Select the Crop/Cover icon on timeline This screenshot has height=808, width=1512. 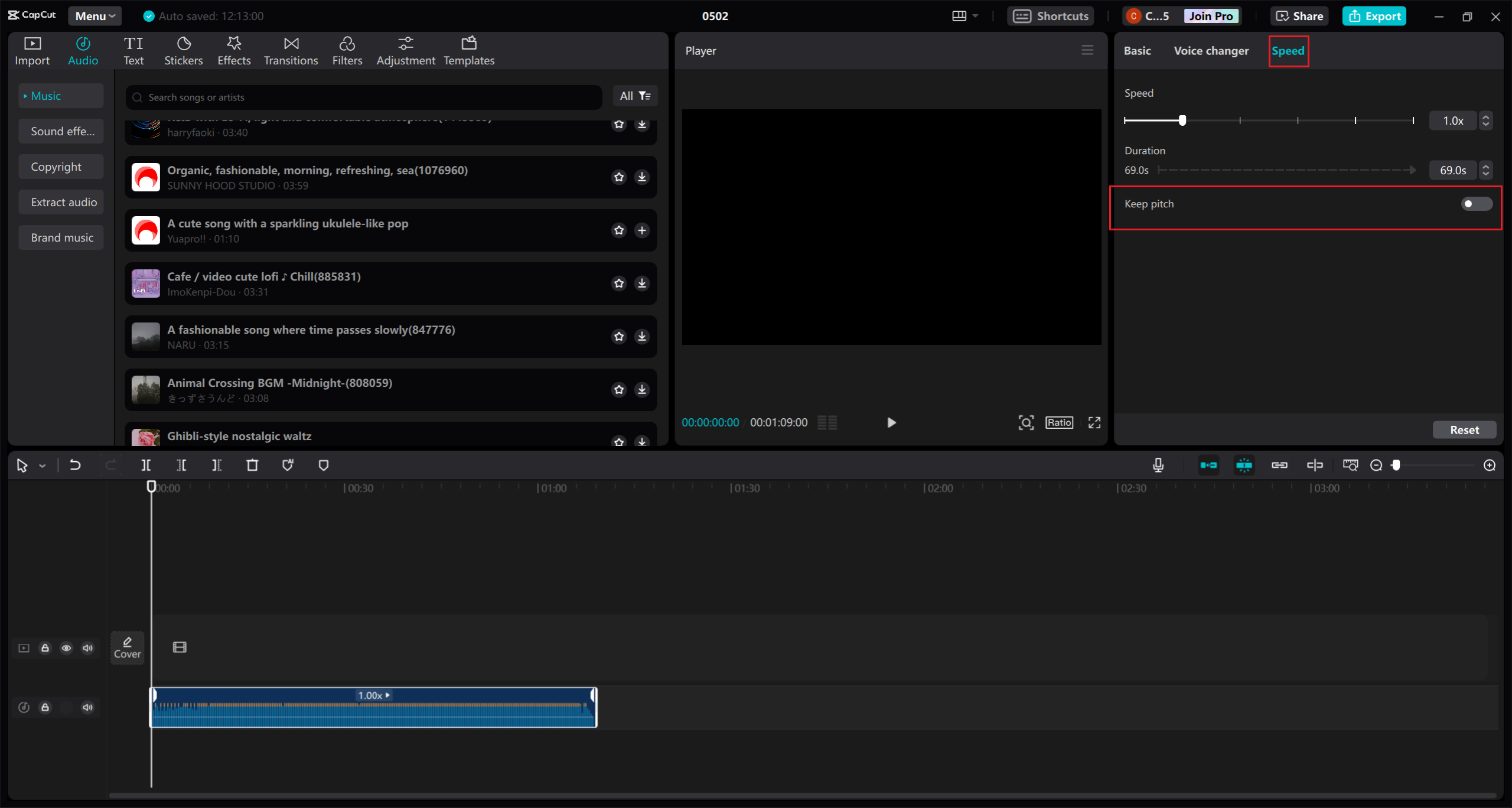pyautogui.click(x=127, y=647)
